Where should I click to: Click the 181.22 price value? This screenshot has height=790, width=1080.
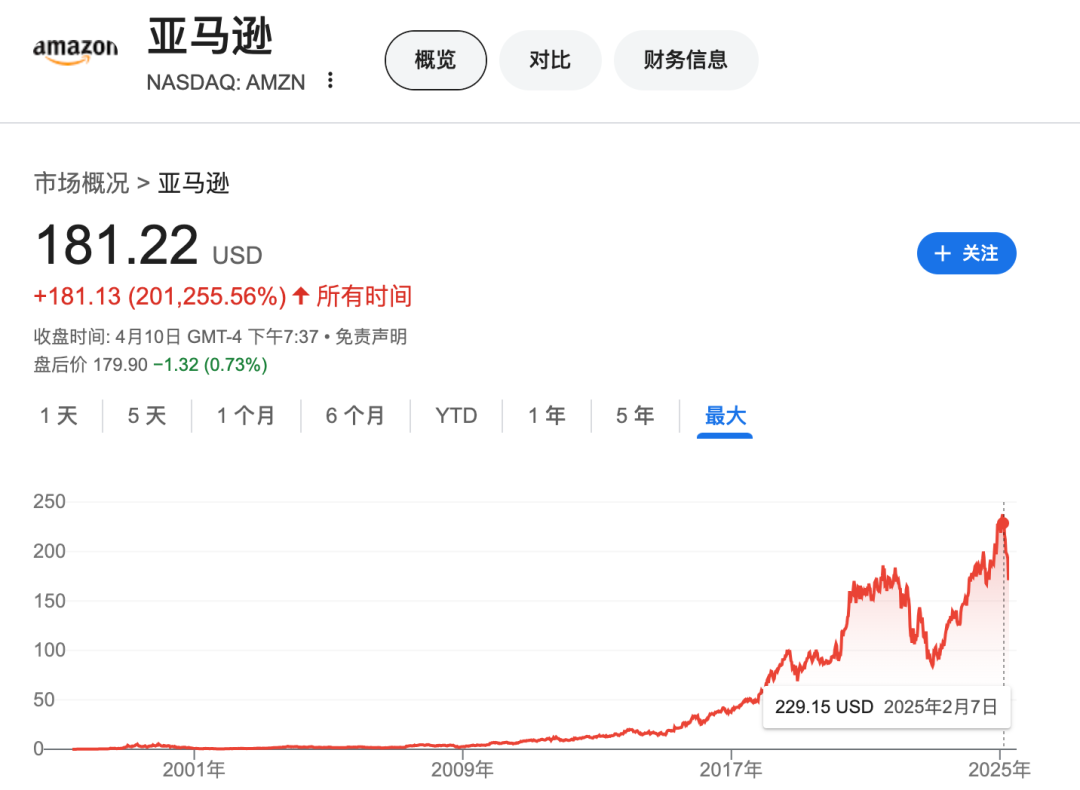point(116,245)
